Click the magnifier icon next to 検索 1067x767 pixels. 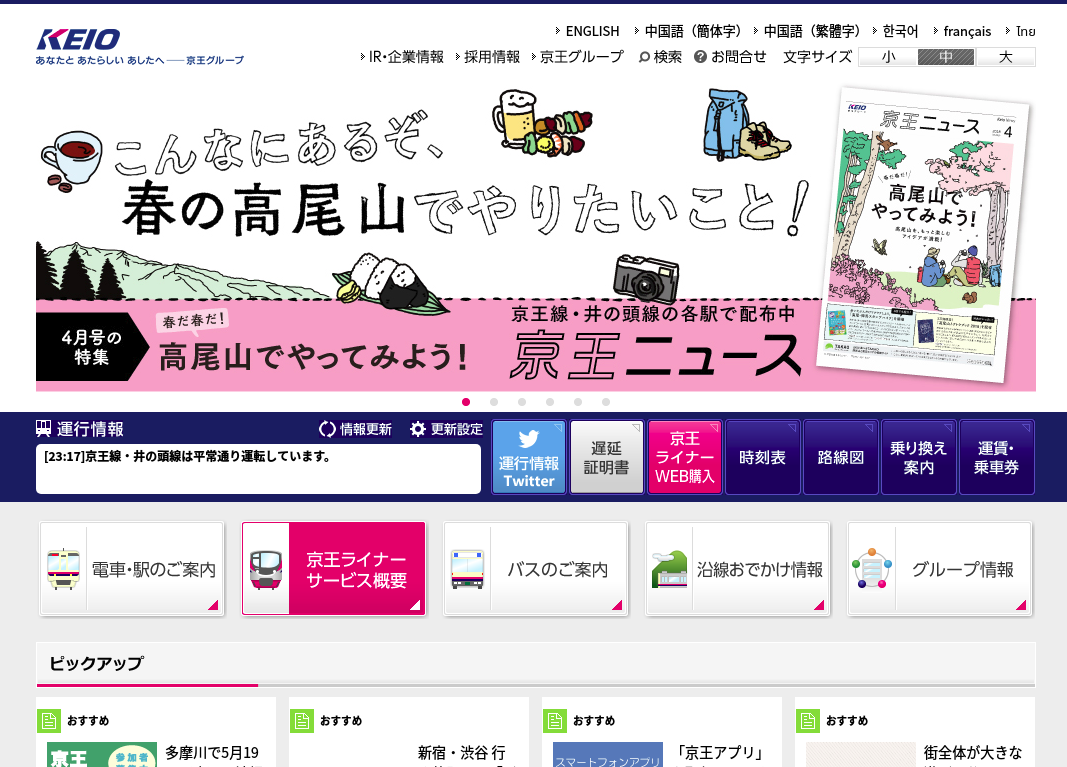[644, 57]
